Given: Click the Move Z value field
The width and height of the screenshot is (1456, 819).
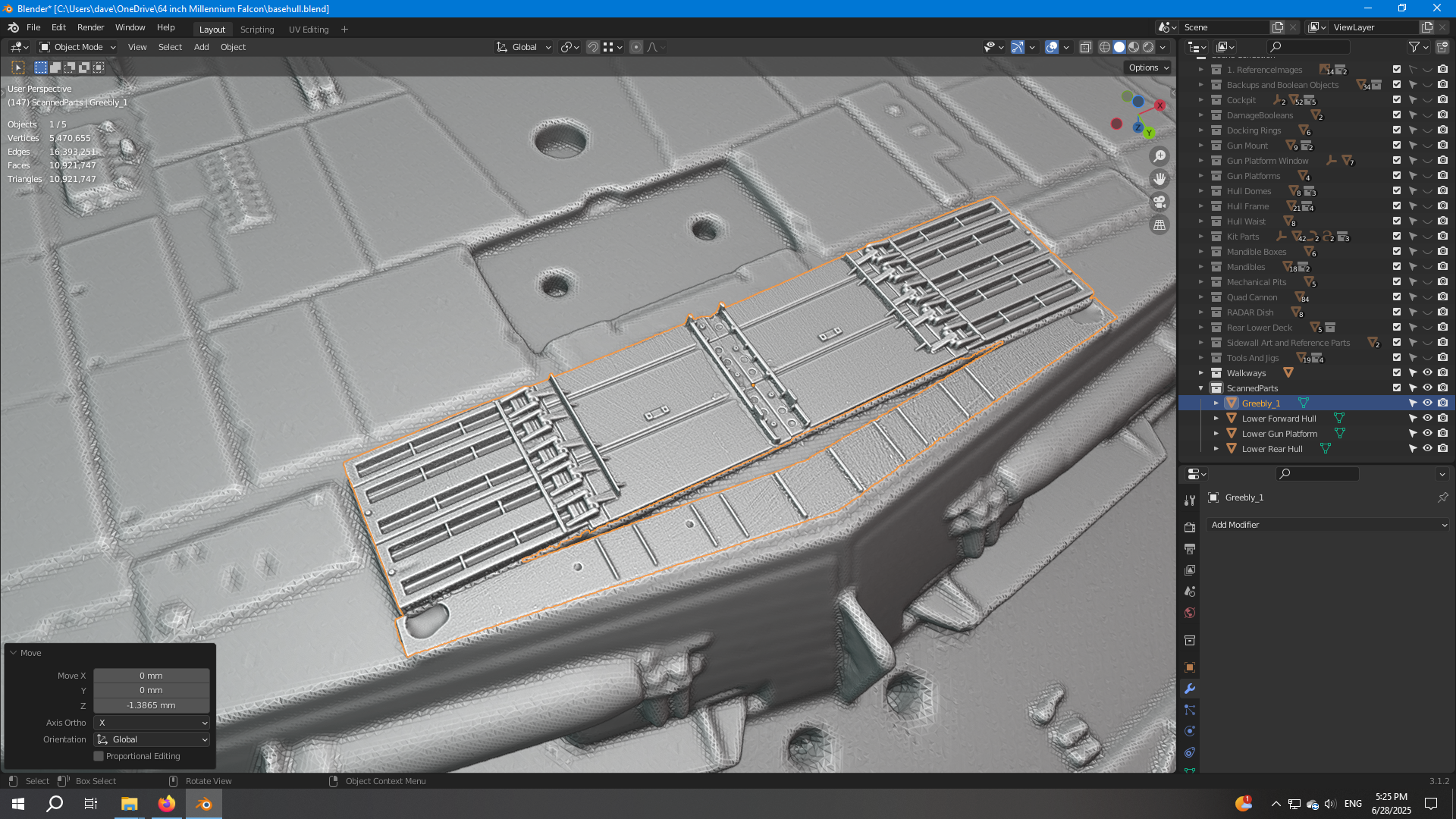Looking at the screenshot, I should [x=151, y=705].
